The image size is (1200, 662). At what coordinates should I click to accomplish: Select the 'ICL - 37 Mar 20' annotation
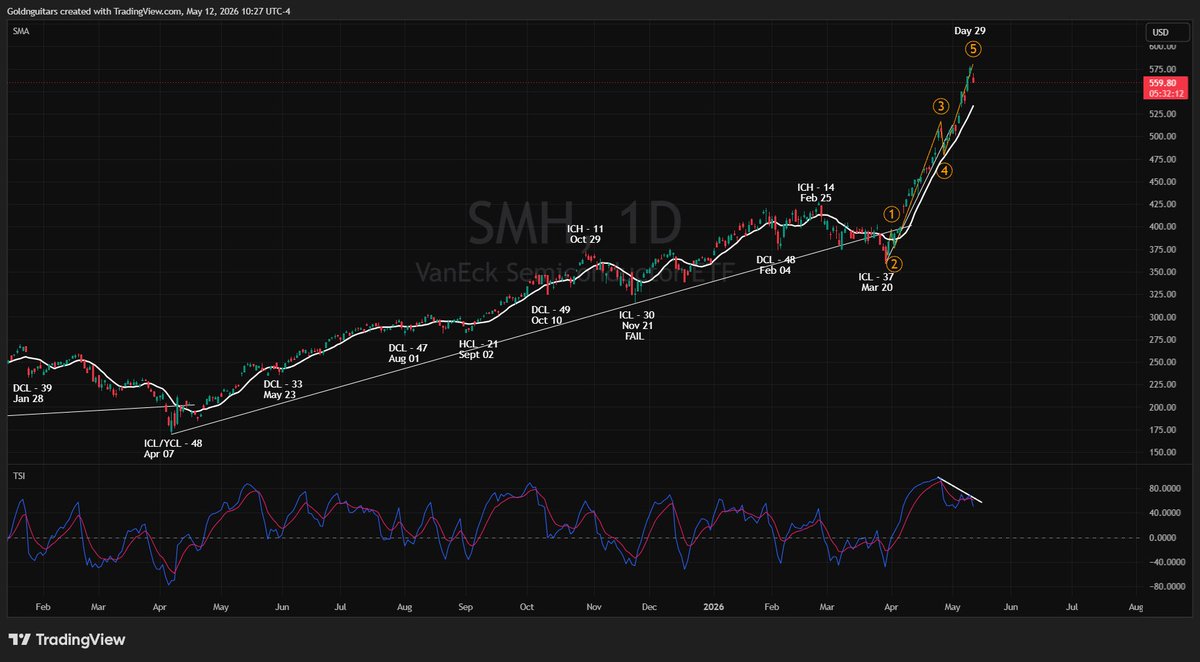coord(876,281)
